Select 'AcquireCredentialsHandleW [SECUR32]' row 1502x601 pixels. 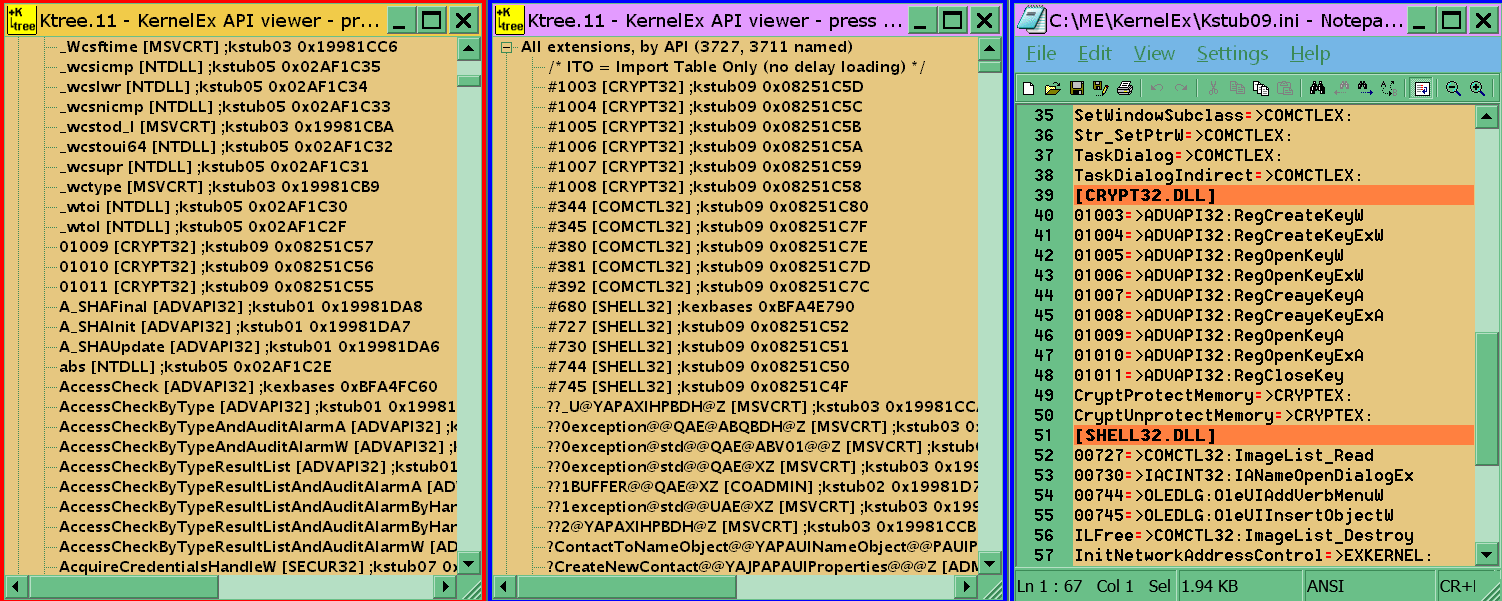click(x=257, y=567)
